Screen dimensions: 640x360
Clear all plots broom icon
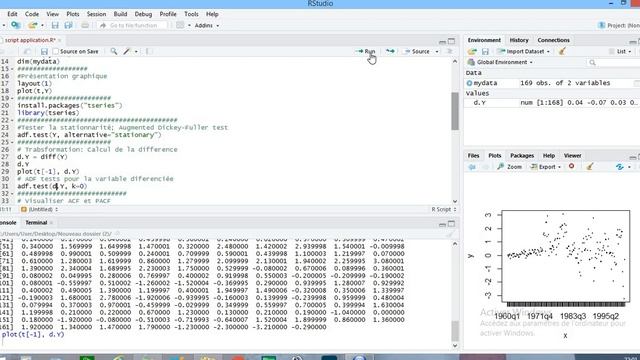pos(590,167)
